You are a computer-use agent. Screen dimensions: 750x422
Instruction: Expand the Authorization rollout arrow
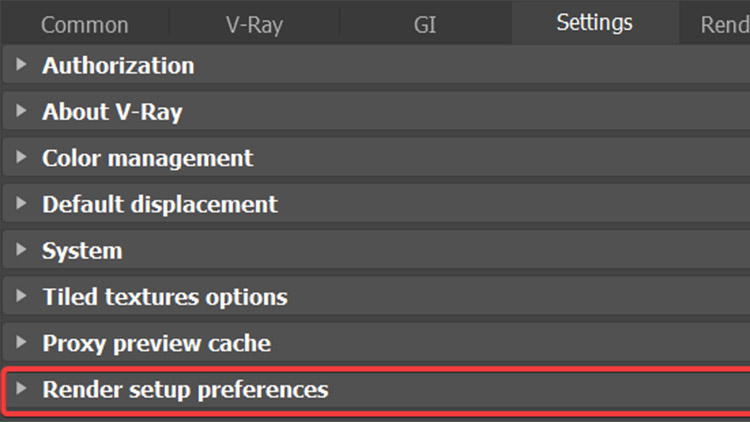point(23,66)
